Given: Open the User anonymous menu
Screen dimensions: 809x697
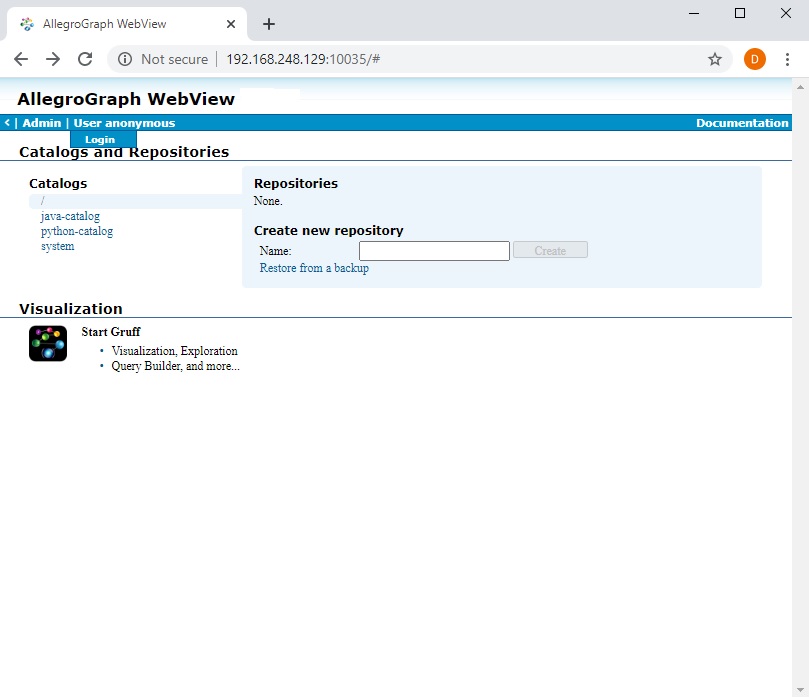Looking at the screenshot, I should pos(123,123).
